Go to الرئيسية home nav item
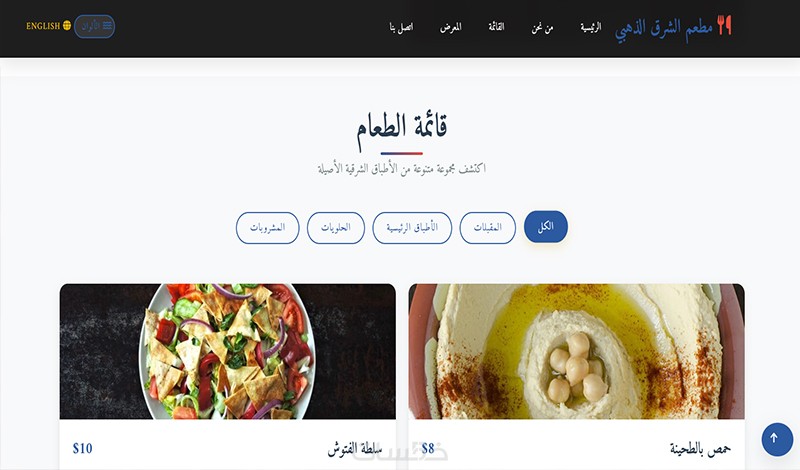Screen dimensions: 800x470 point(591,27)
